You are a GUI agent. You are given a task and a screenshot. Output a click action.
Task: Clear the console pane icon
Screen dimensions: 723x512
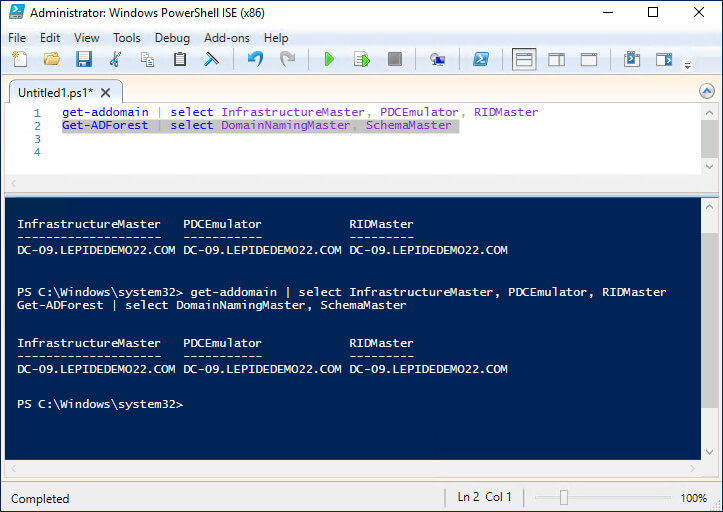(x=212, y=59)
